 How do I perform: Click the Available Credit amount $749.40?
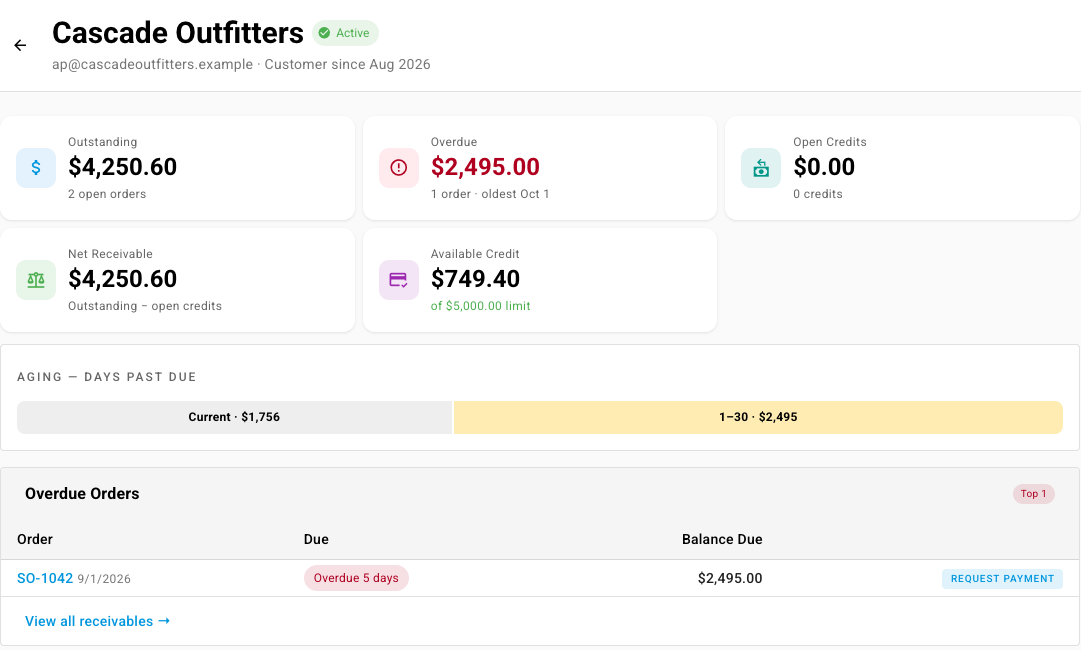tap(476, 279)
